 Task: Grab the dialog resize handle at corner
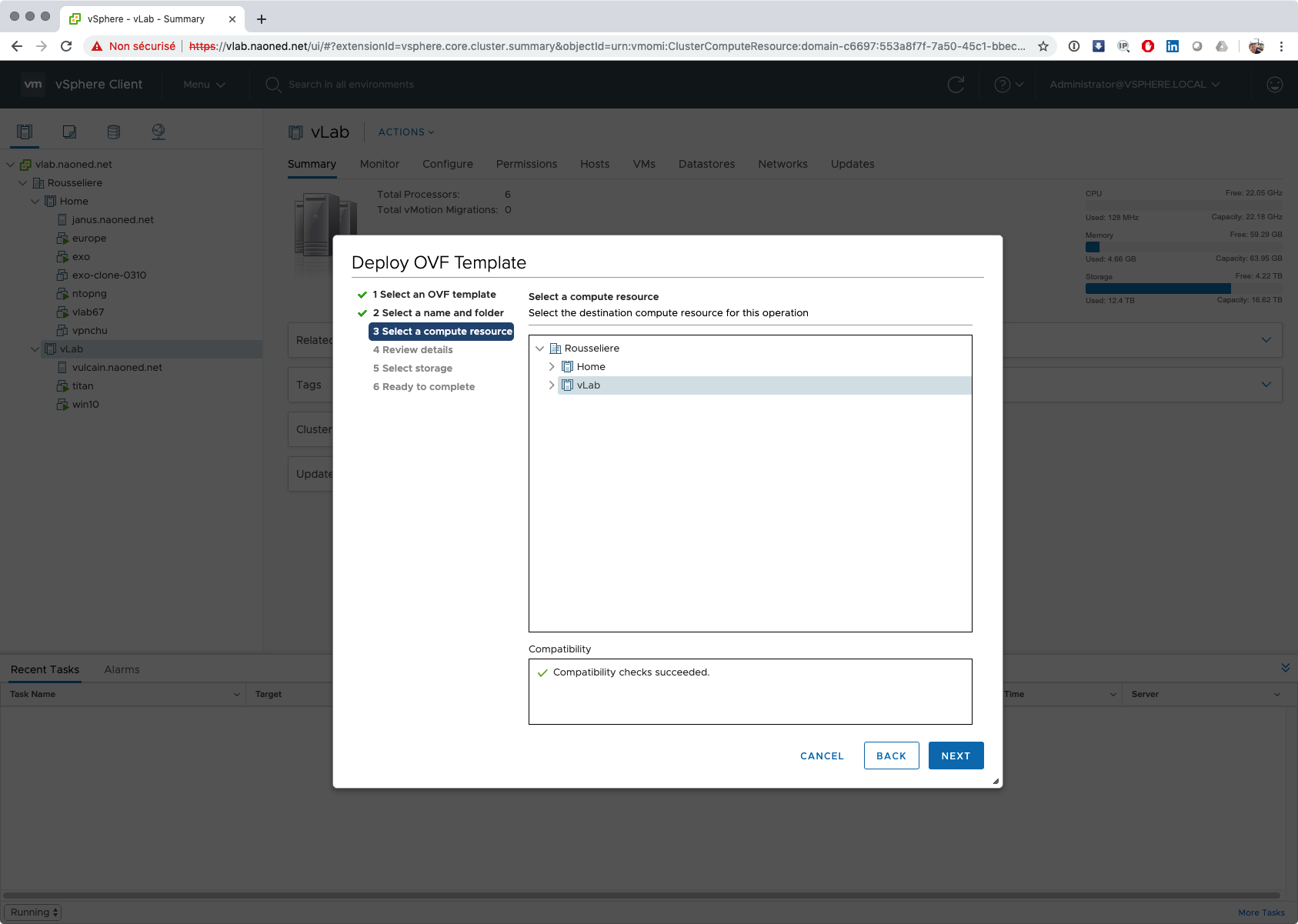point(996,781)
